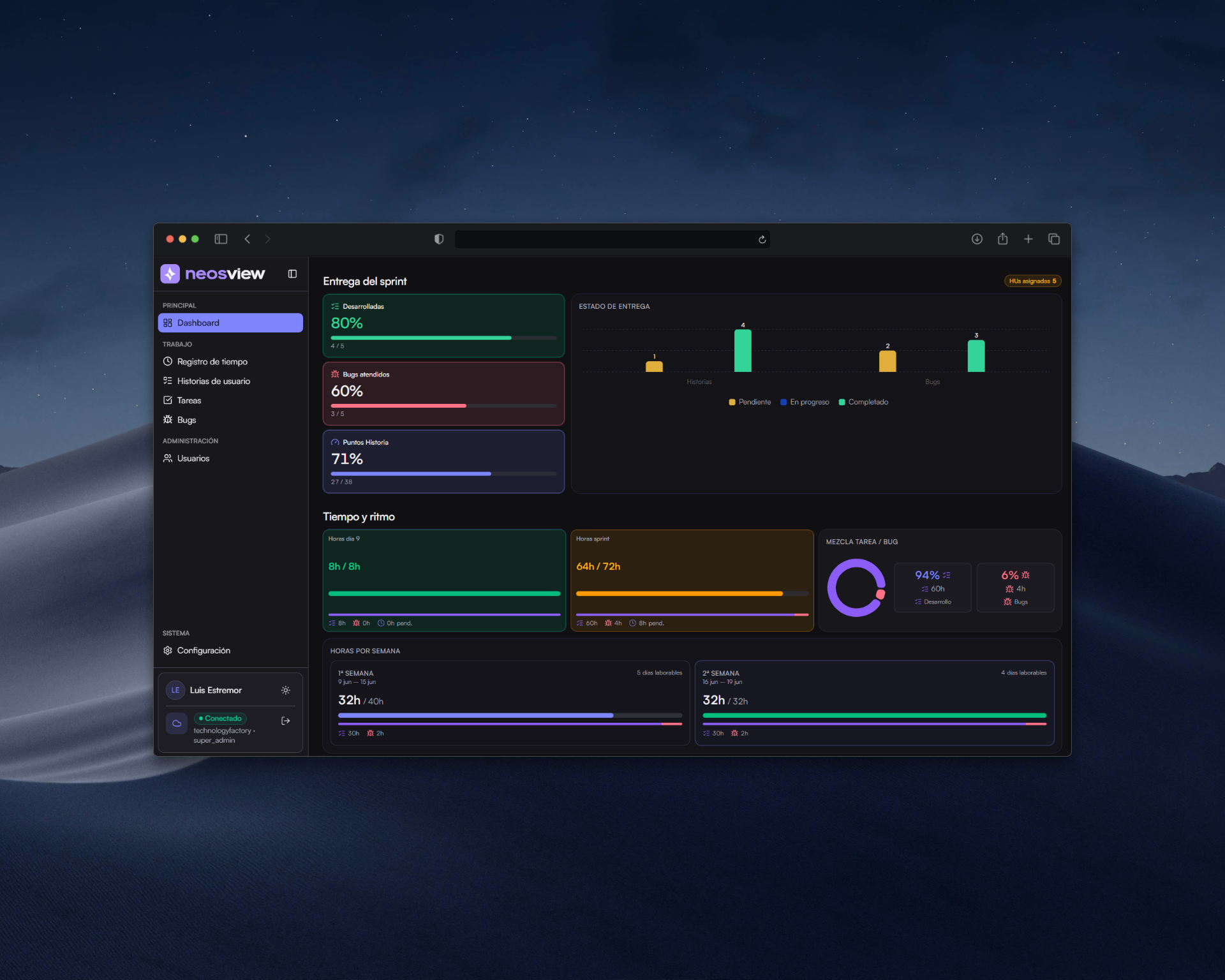This screenshot has height=980, width=1225.
Task: Click the 6% Bugs tile
Action: [1016, 588]
